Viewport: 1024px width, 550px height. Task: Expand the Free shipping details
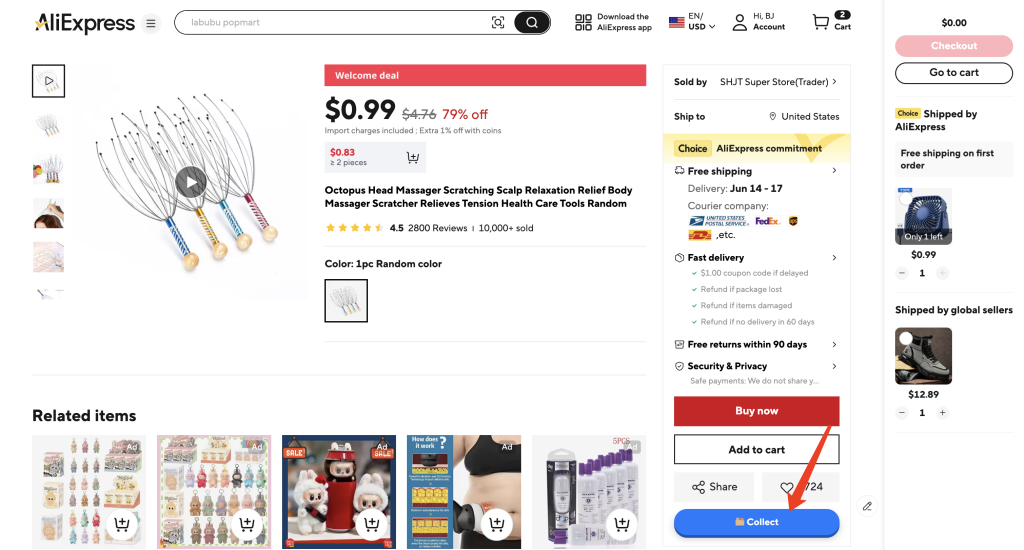(834, 171)
